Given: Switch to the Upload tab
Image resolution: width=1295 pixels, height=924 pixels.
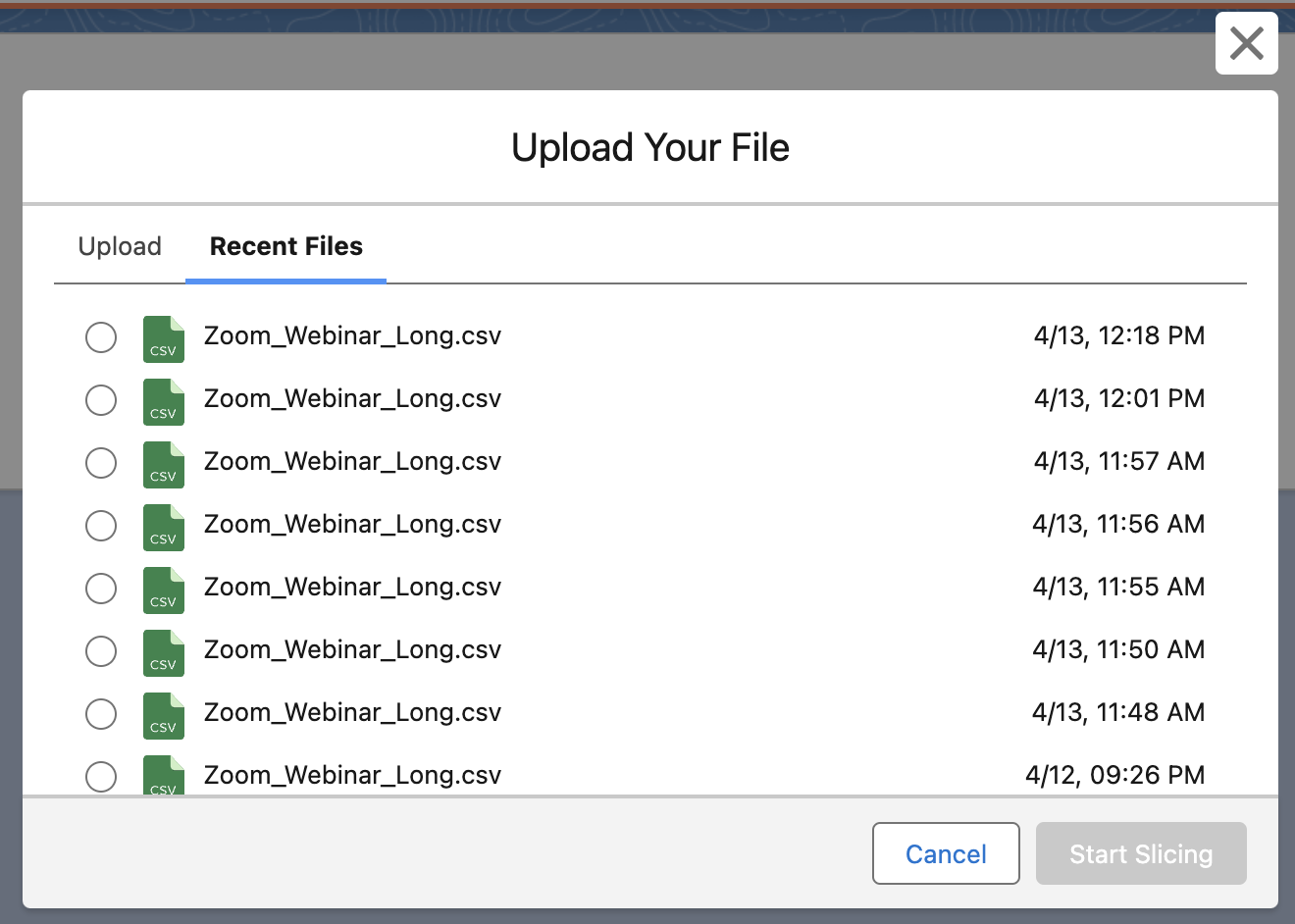Looking at the screenshot, I should [119, 246].
